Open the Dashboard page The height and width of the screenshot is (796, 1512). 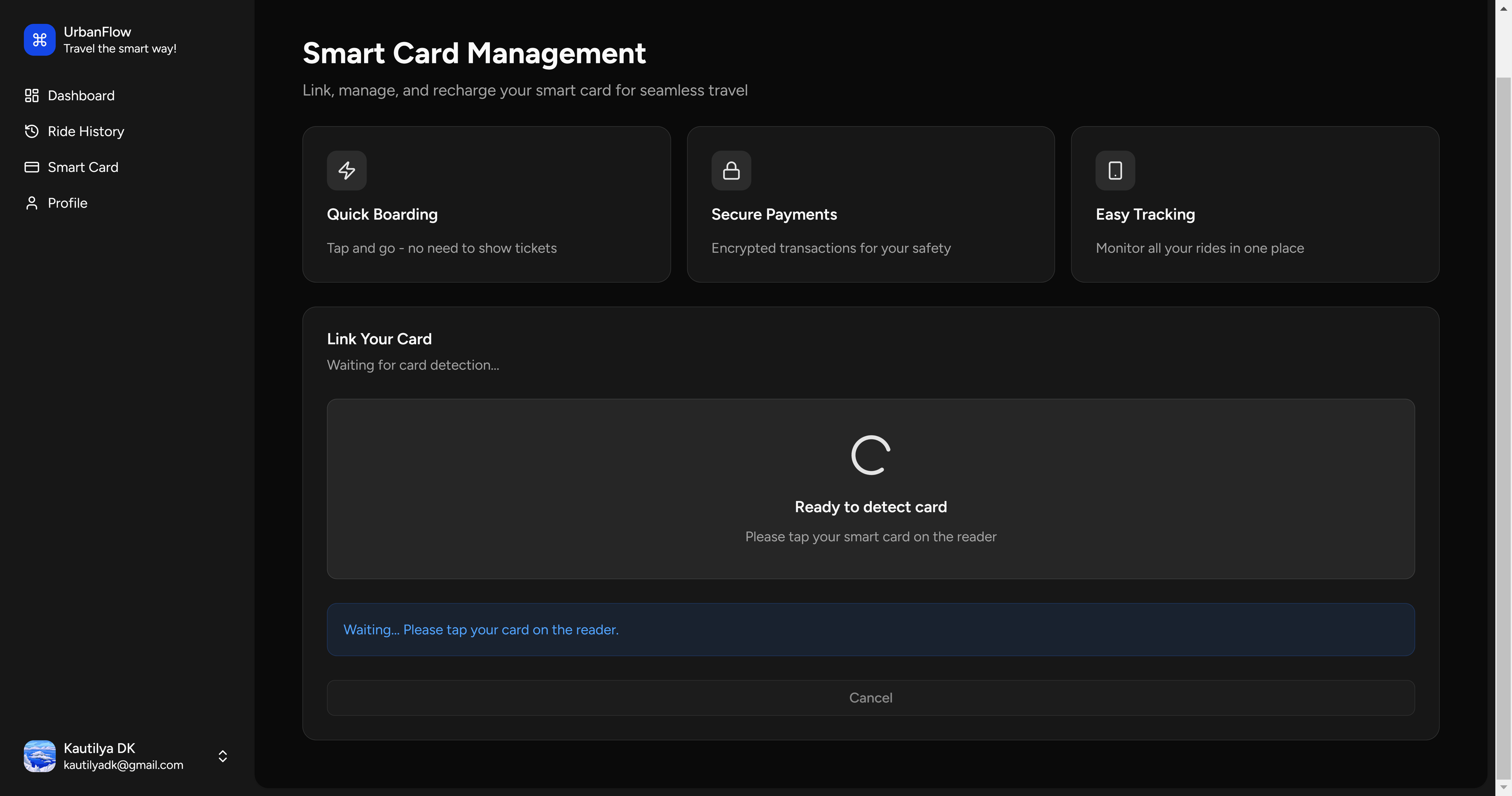click(81, 95)
